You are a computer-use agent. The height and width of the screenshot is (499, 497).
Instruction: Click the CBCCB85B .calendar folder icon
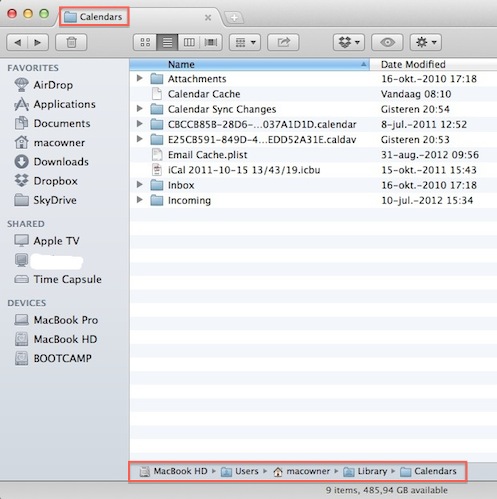[157, 124]
